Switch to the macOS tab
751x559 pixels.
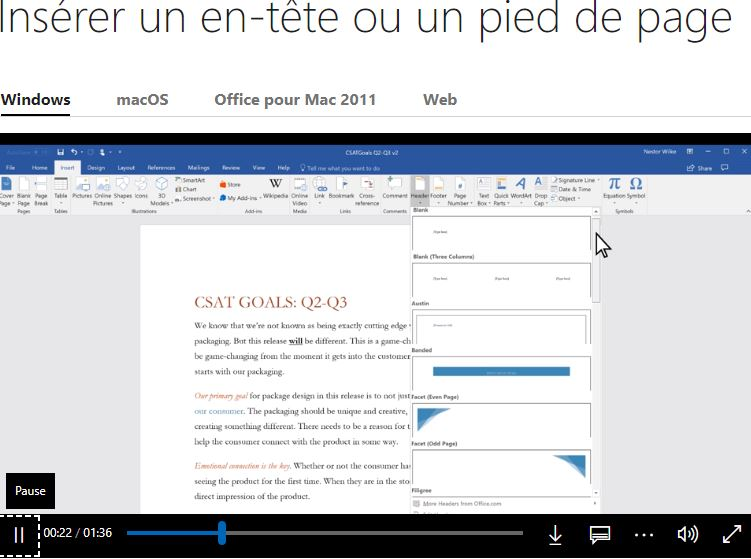[142, 100]
